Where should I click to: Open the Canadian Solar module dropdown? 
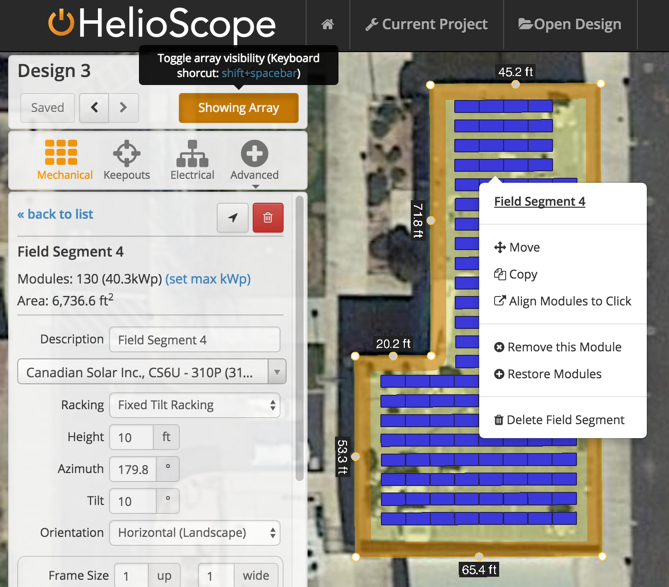151,372
